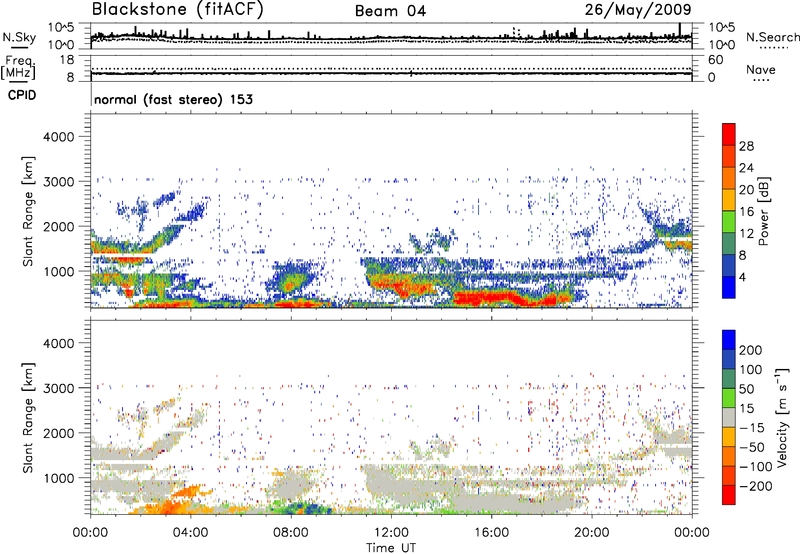Screen dimensions: 800x554
Task: Click the 'Blackstone (fitACF)' plot title
Action: tap(177, 9)
